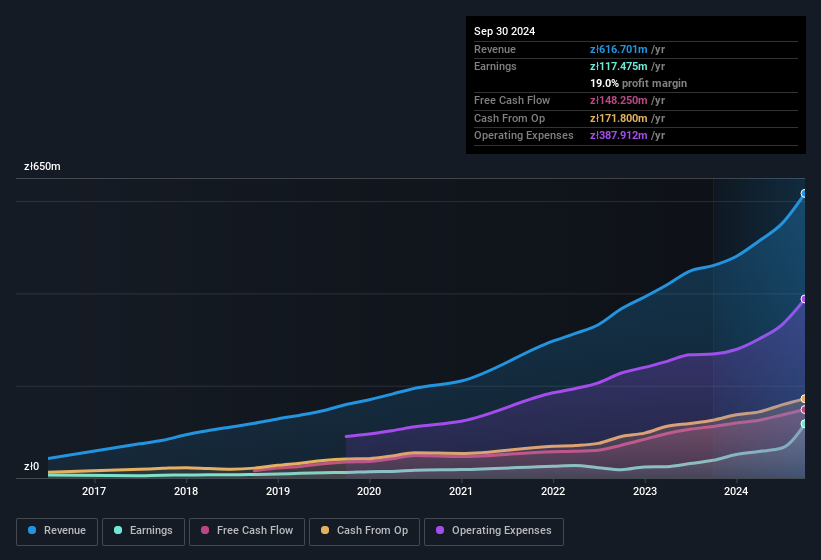Screen dimensions: 821x560
Task: Toggle the Free Cash Flow legend button
Action: point(247,531)
